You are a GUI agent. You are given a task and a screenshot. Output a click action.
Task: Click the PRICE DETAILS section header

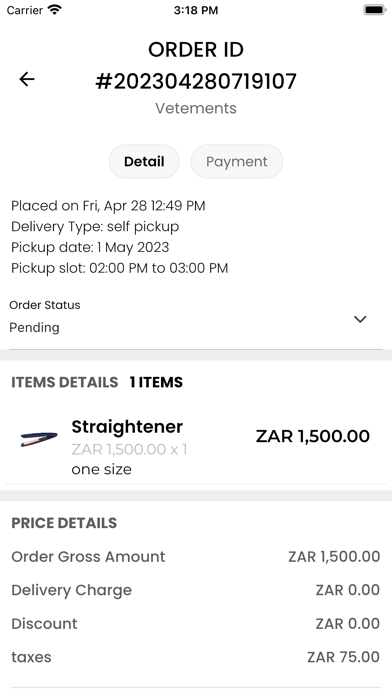(x=64, y=523)
